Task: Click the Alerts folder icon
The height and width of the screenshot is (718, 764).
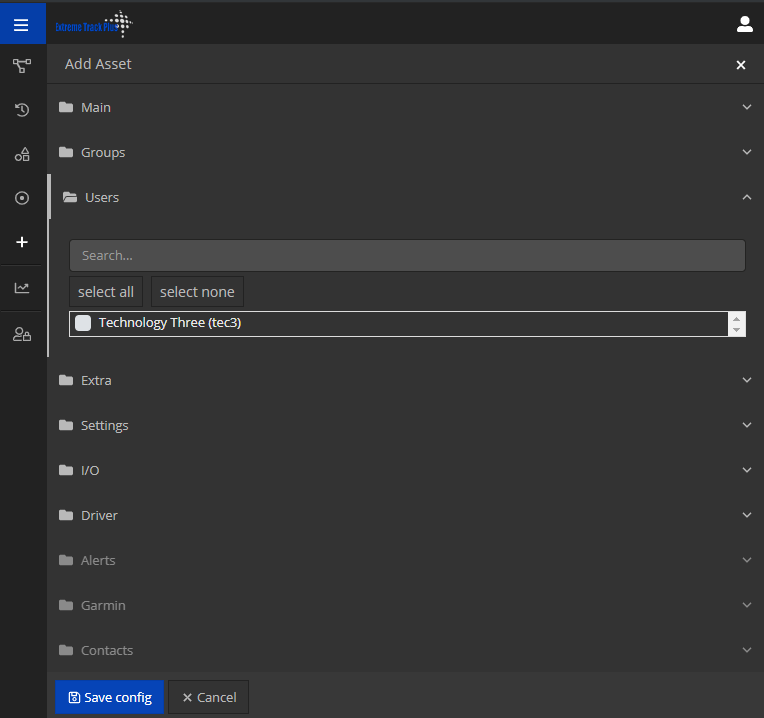Action: point(66,560)
